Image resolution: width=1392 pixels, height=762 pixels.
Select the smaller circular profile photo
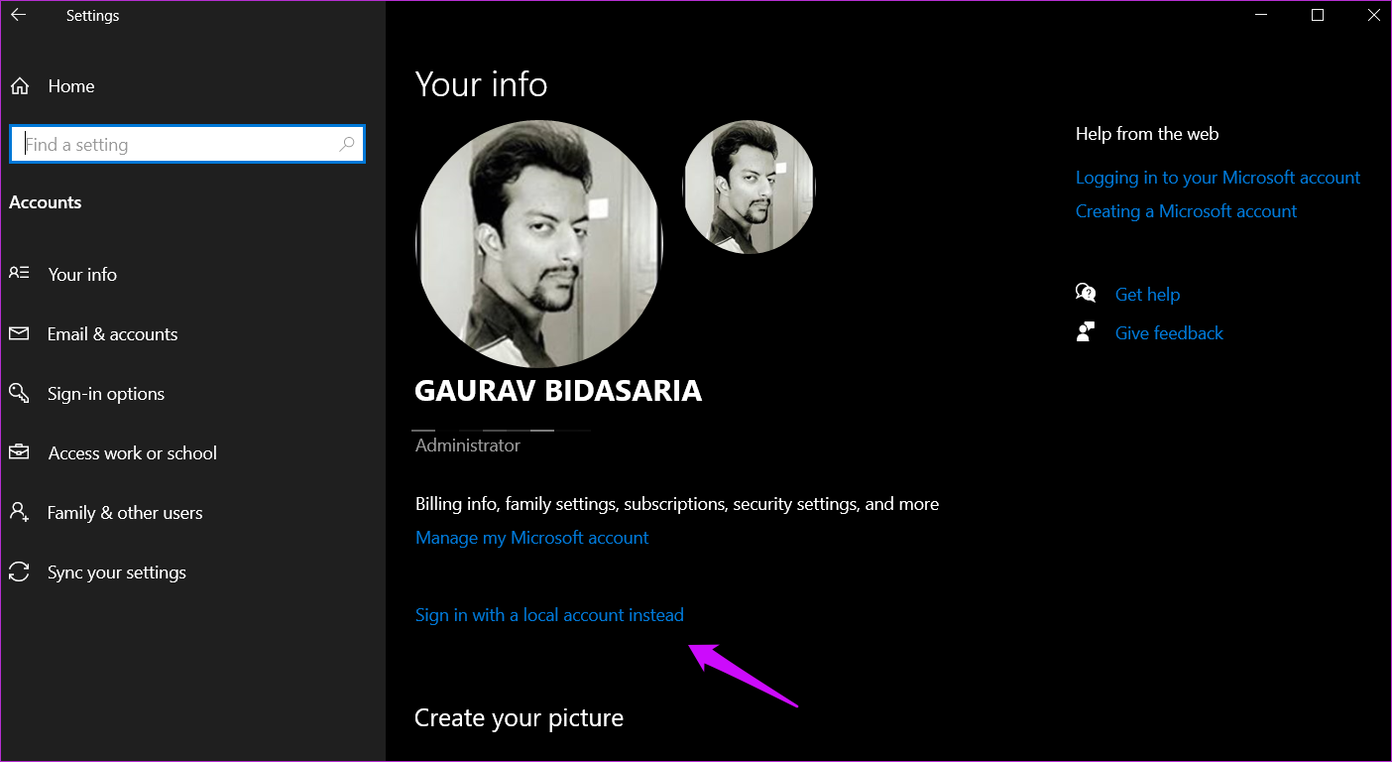tap(748, 187)
